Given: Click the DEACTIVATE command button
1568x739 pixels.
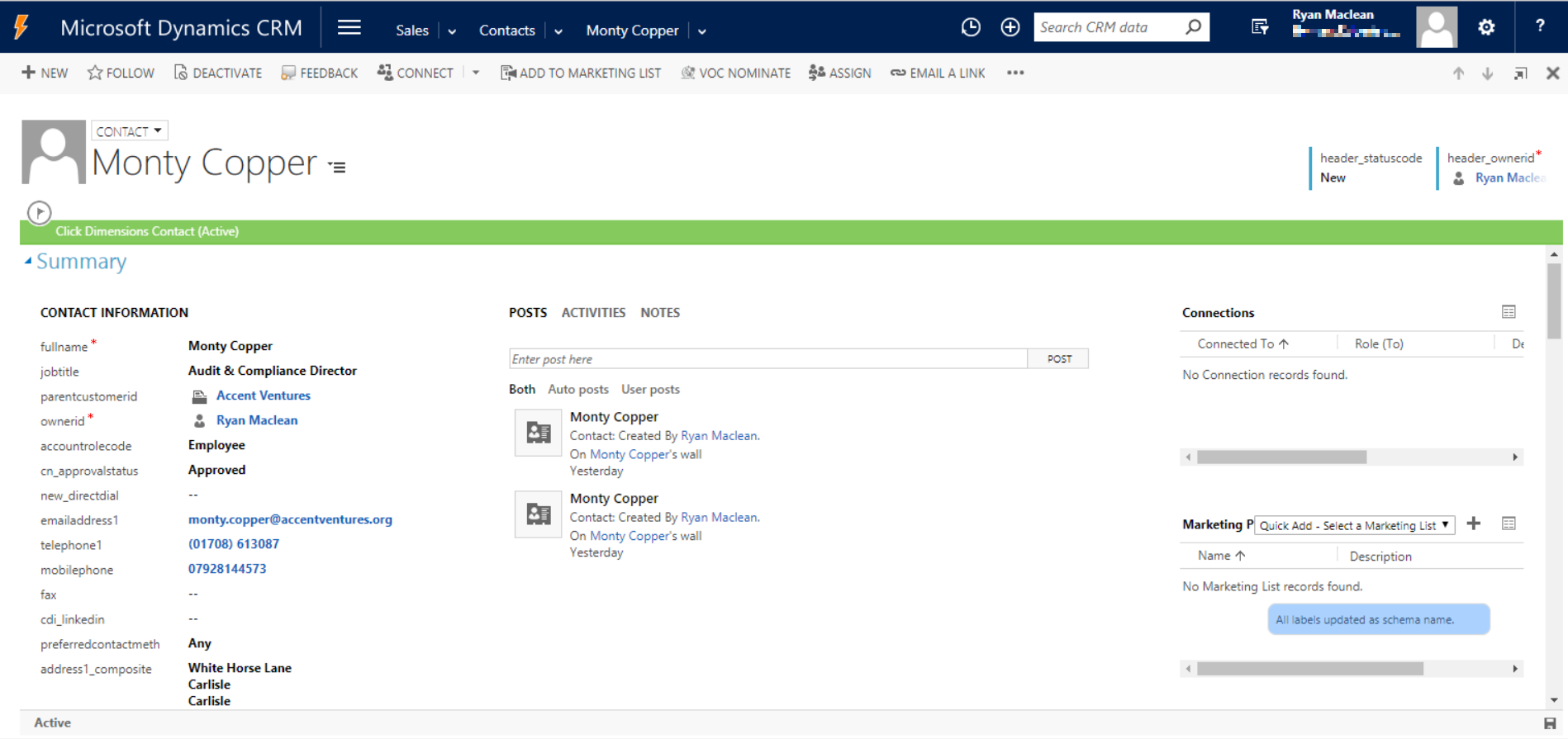Looking at the screenshot, I should [x=218, y=73].
